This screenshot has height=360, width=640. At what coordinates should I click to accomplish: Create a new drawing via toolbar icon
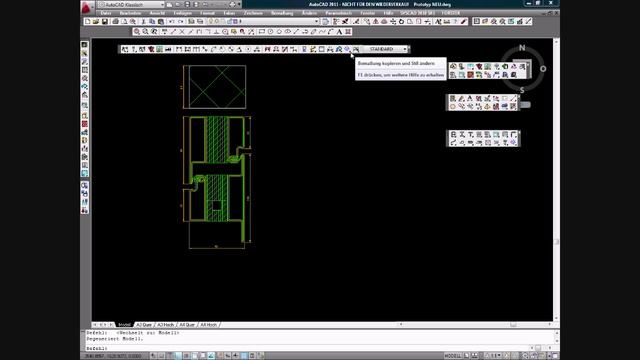pos(87,21)
